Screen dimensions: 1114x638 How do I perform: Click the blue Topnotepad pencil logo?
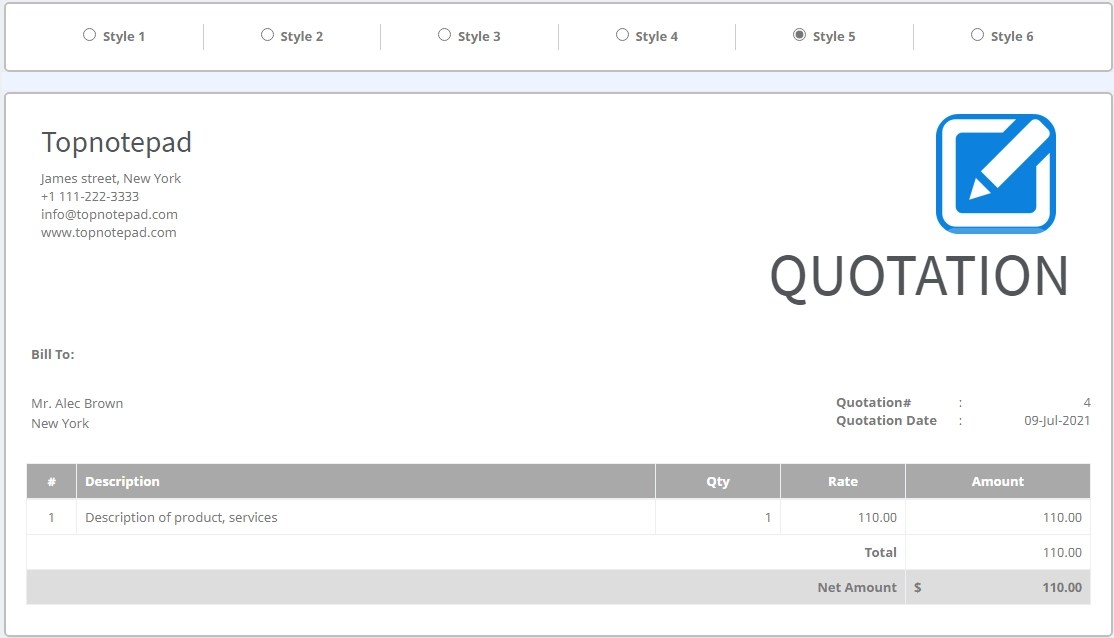pos(995,174)
